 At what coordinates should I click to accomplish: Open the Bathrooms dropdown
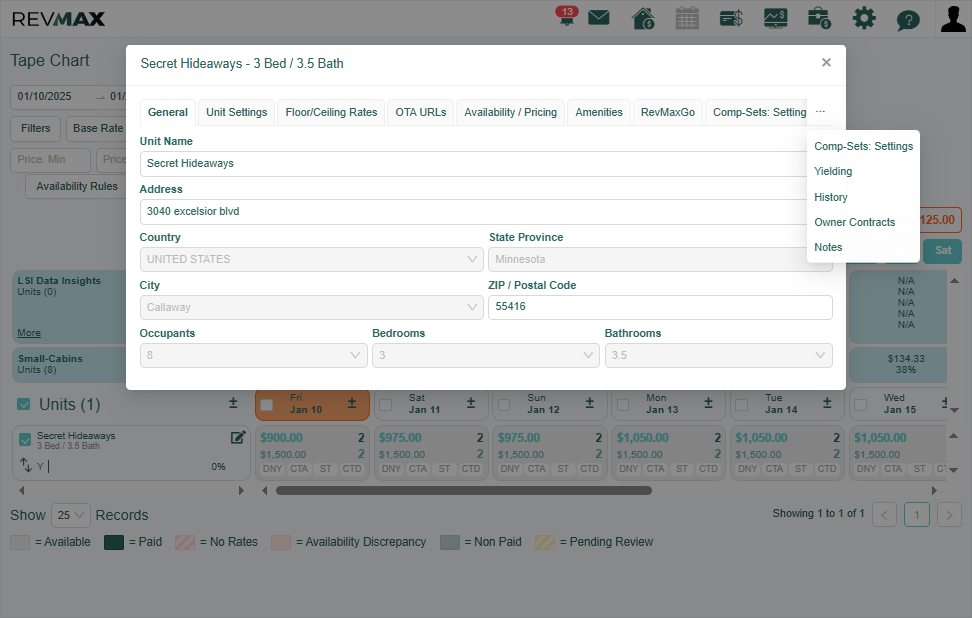click(718, 355)
